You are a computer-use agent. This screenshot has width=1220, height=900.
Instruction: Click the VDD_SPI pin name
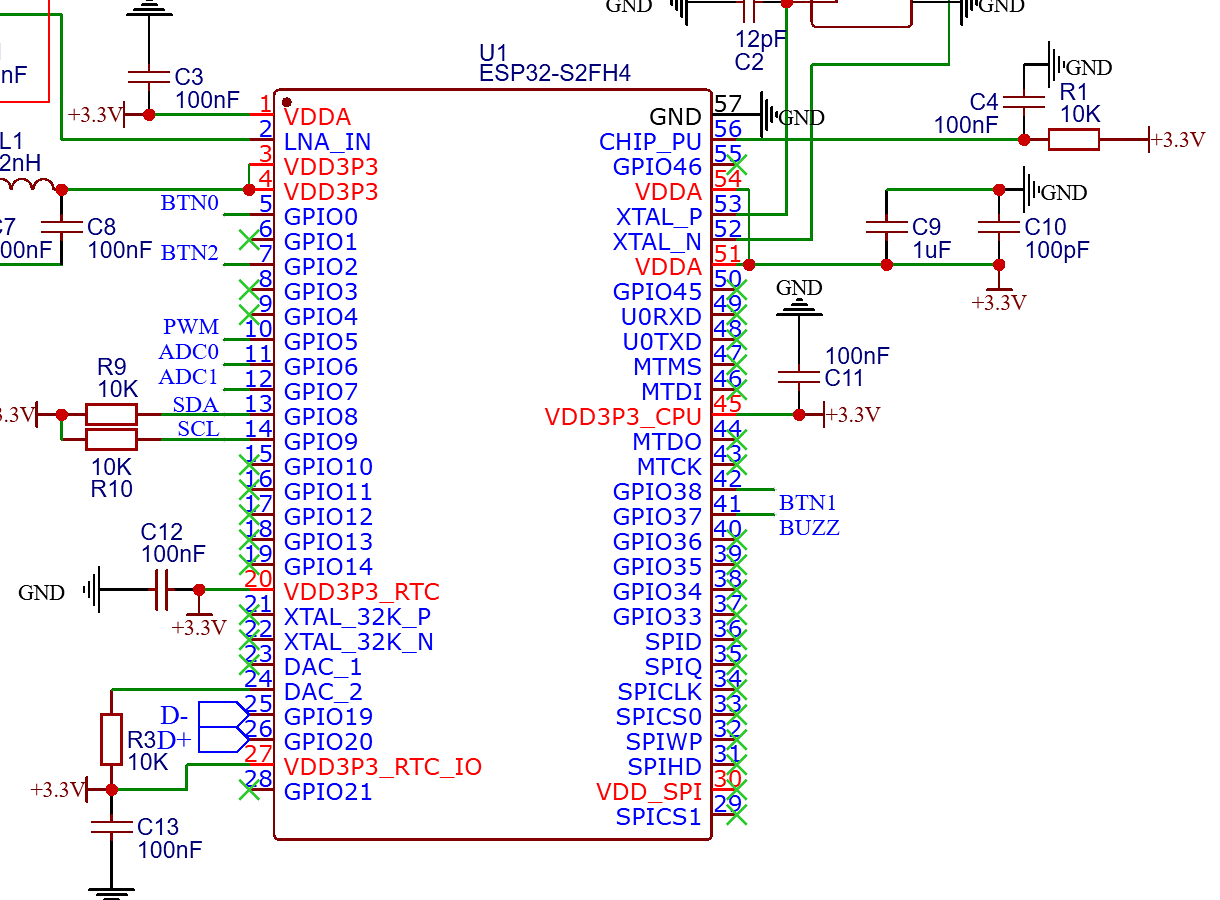click(x=650, y=791)
